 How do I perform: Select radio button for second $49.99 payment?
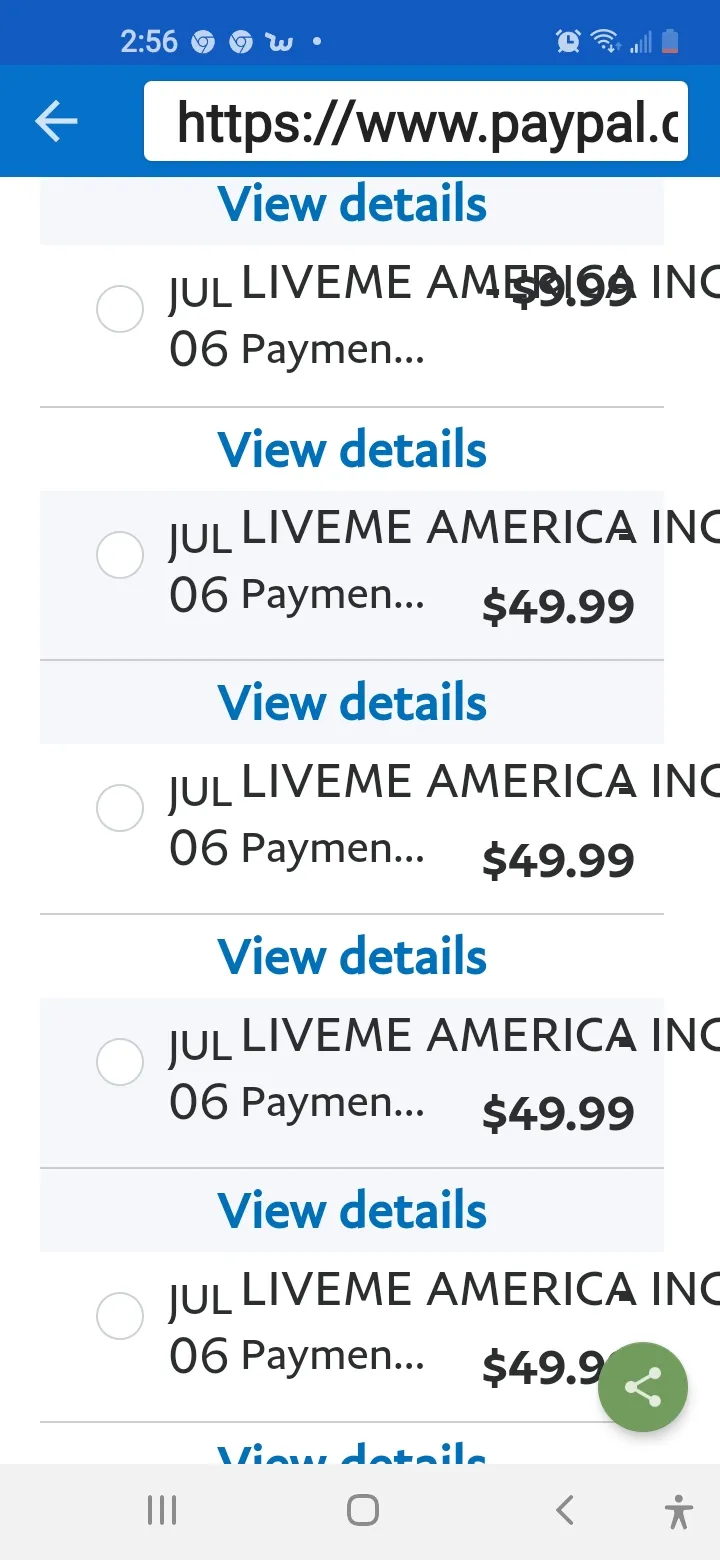120,808
